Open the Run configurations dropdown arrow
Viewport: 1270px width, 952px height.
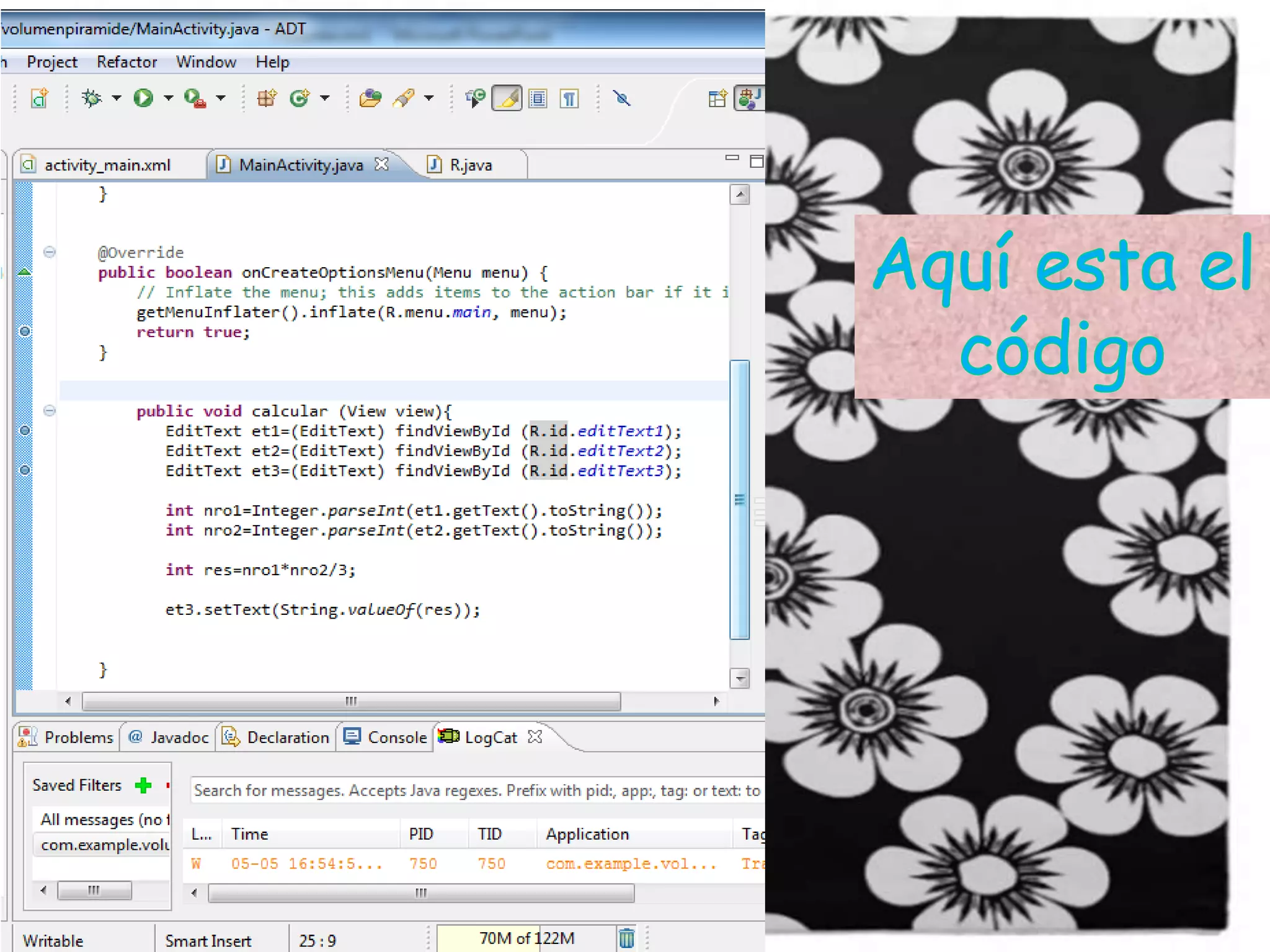[x=168, y=98]
